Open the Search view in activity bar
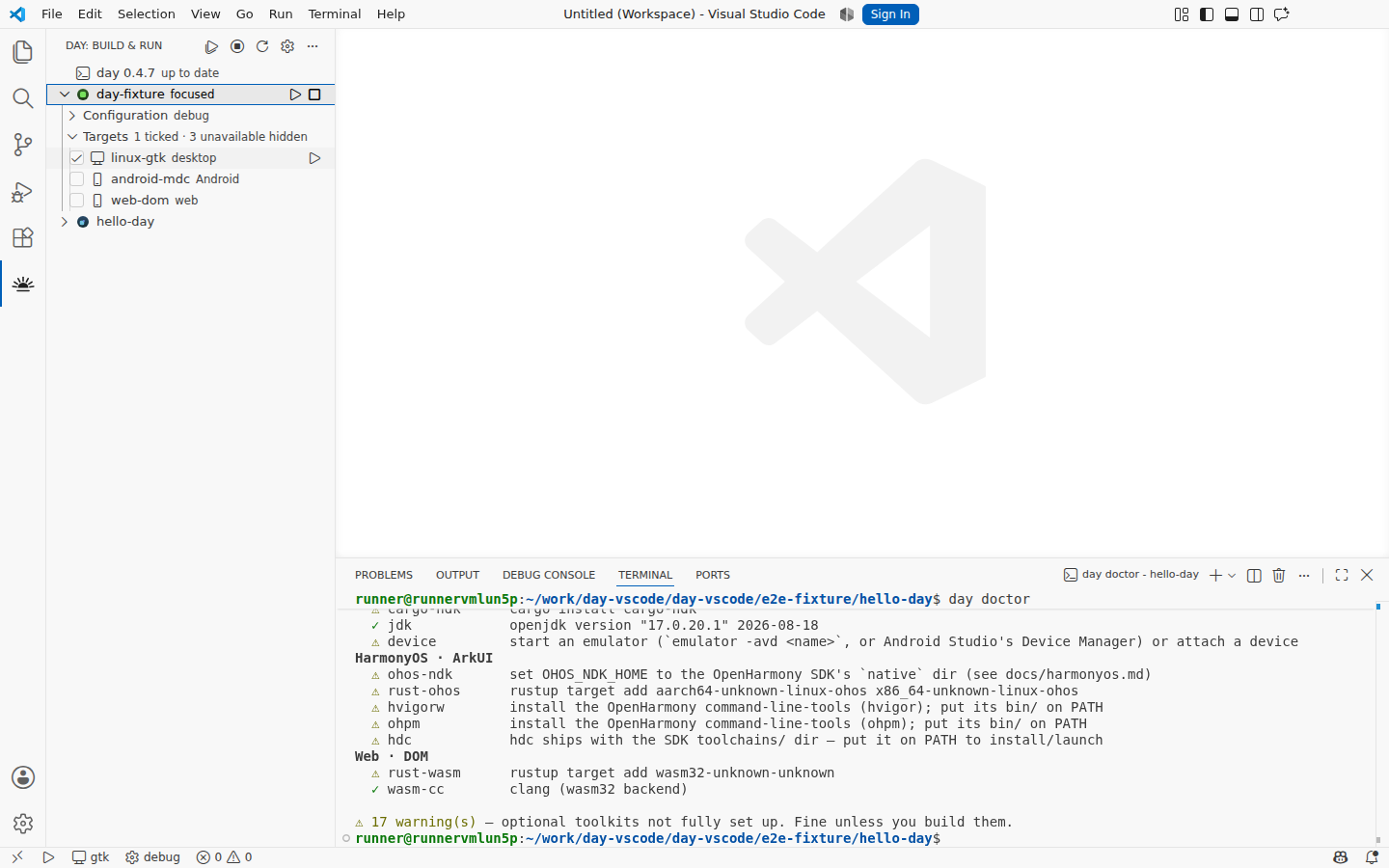 point(23,98)
